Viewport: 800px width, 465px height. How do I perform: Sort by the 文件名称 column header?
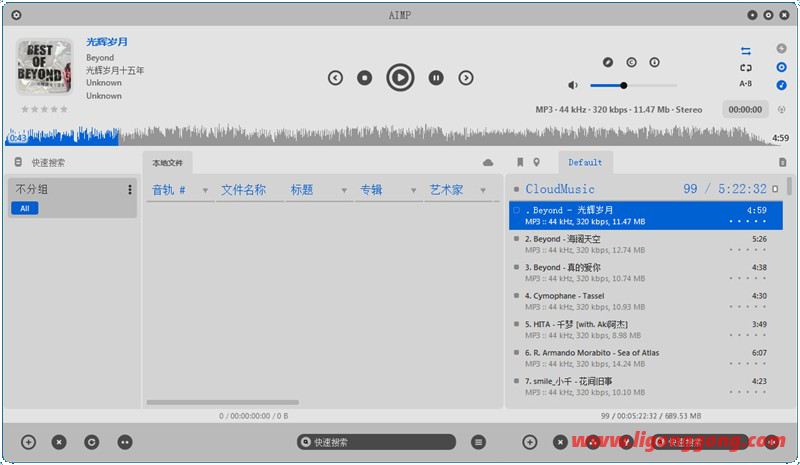point(243,190)
